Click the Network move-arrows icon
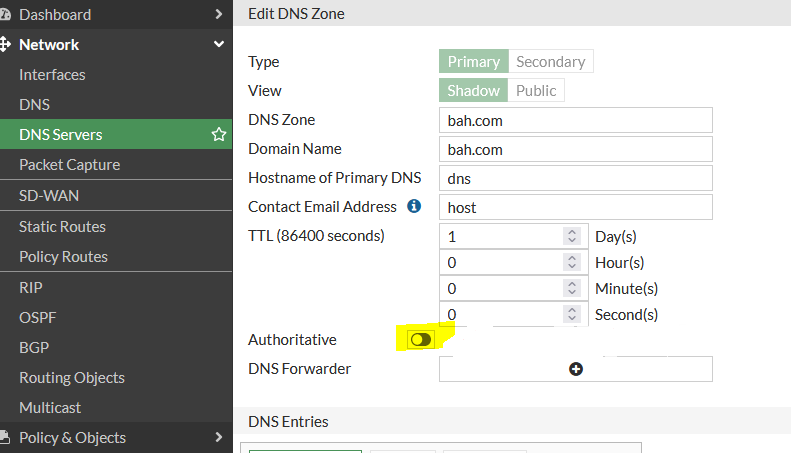 5,44
